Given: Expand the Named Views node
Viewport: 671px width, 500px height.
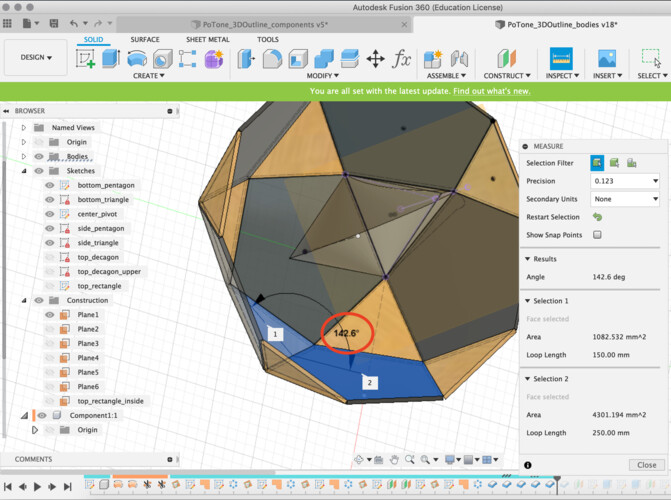Looking at the screenshot, I should tap(24, 128).
